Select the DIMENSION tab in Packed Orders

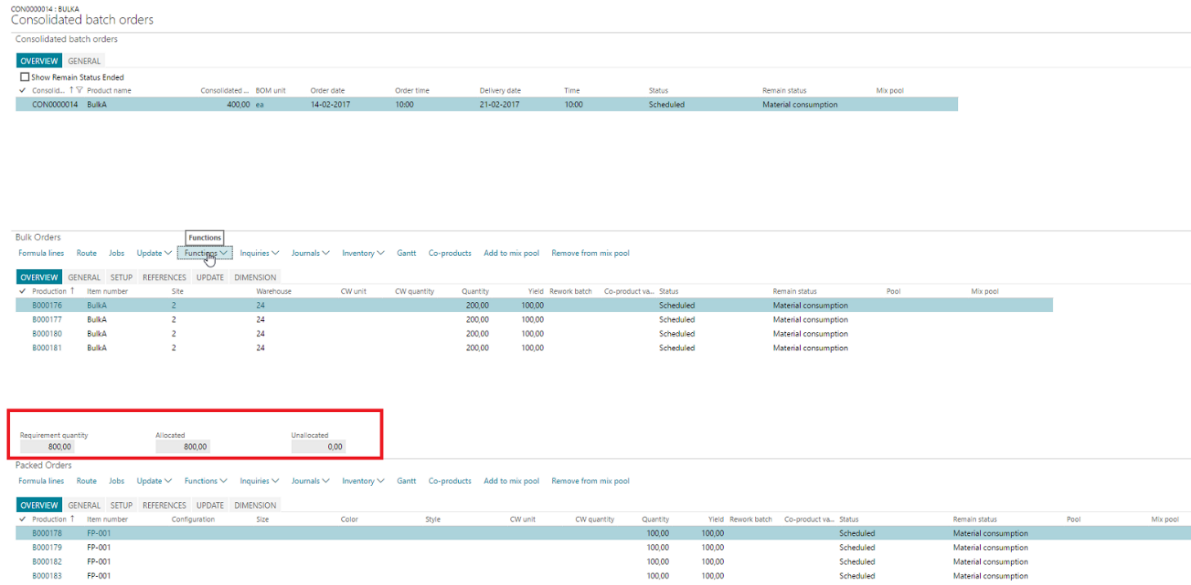point(255,505)
